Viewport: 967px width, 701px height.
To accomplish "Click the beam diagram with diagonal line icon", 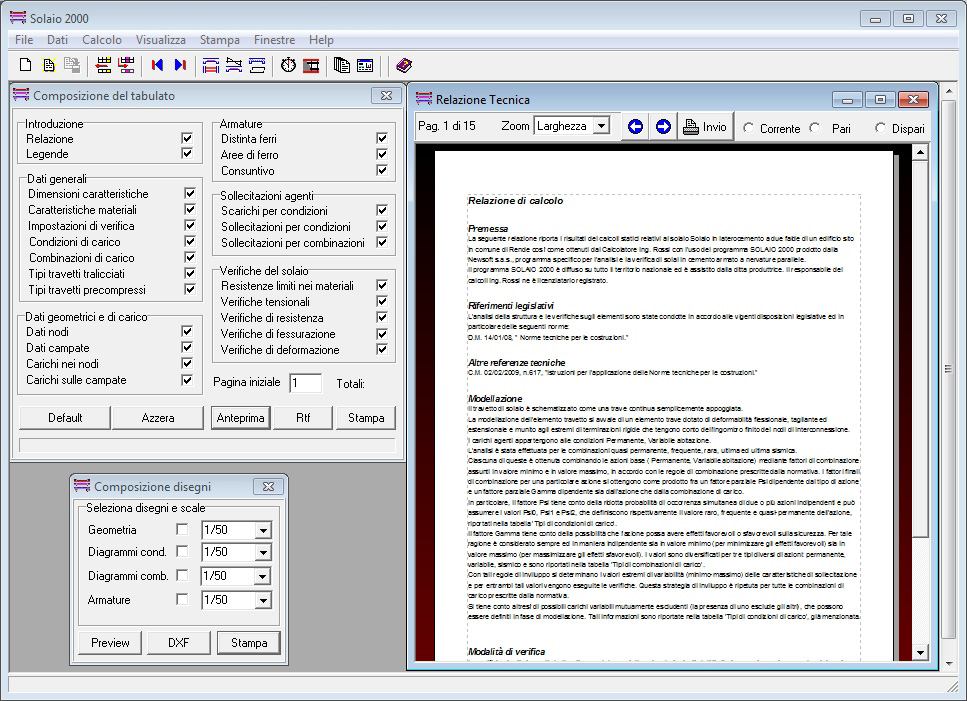I will click(x=234, y=65).
